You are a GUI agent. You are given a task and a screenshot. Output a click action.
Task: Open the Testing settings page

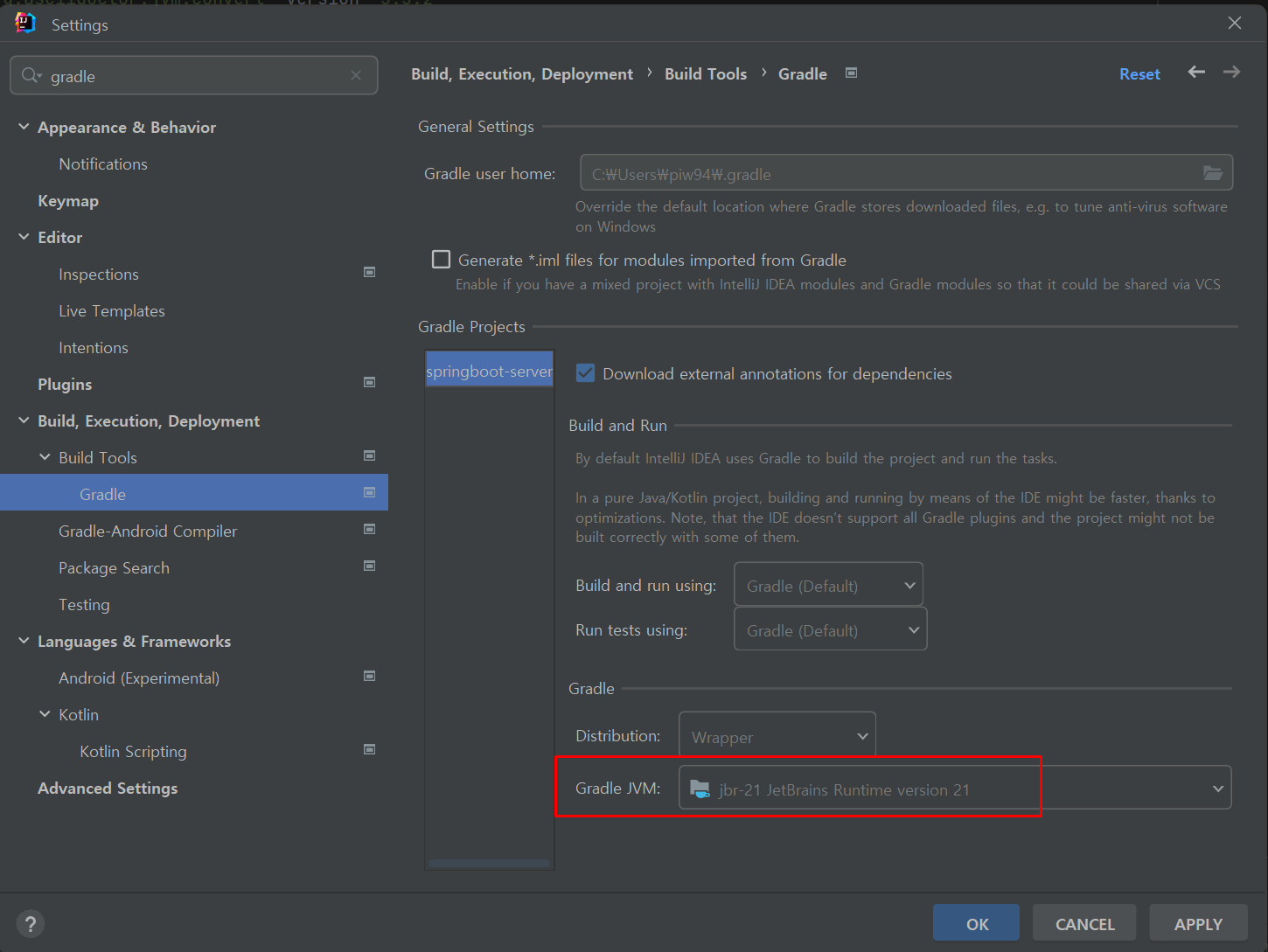pos(84,605)
